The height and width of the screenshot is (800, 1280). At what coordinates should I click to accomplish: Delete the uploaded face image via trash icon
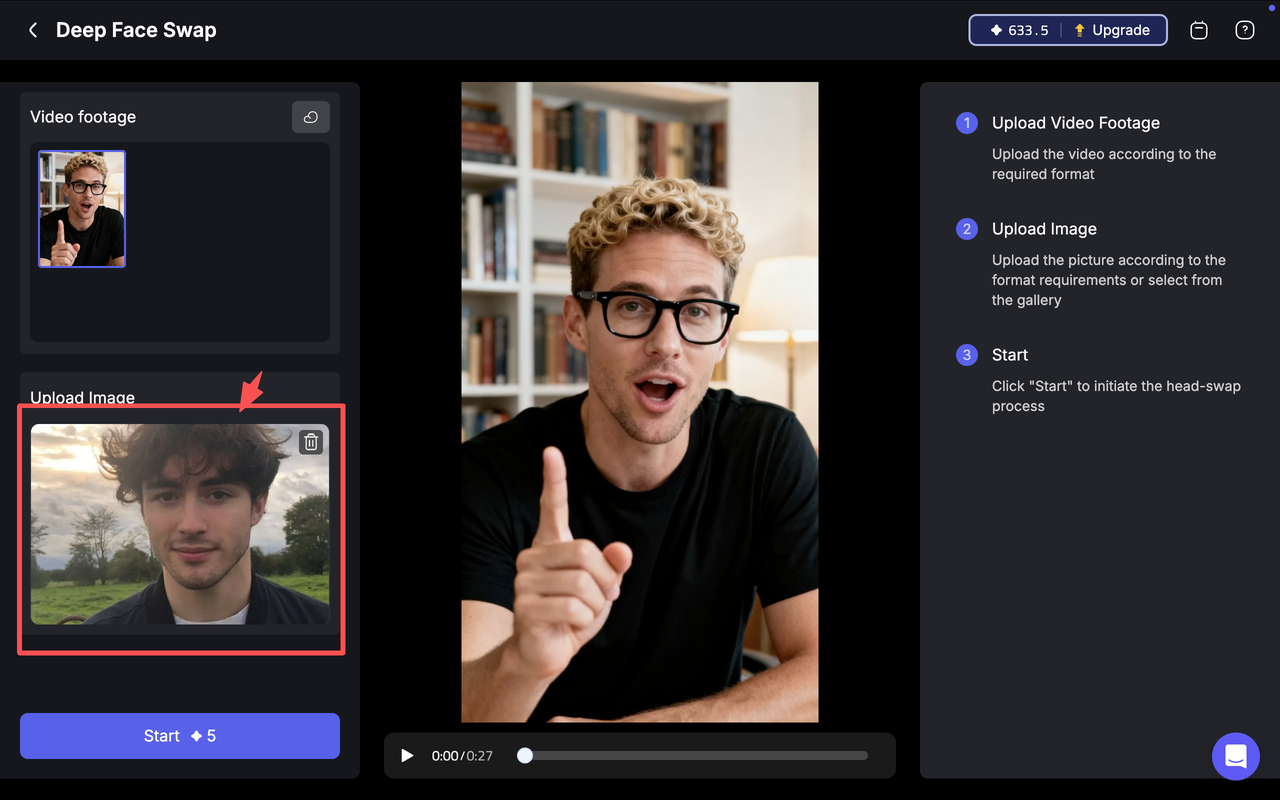(x=311, y=441)
